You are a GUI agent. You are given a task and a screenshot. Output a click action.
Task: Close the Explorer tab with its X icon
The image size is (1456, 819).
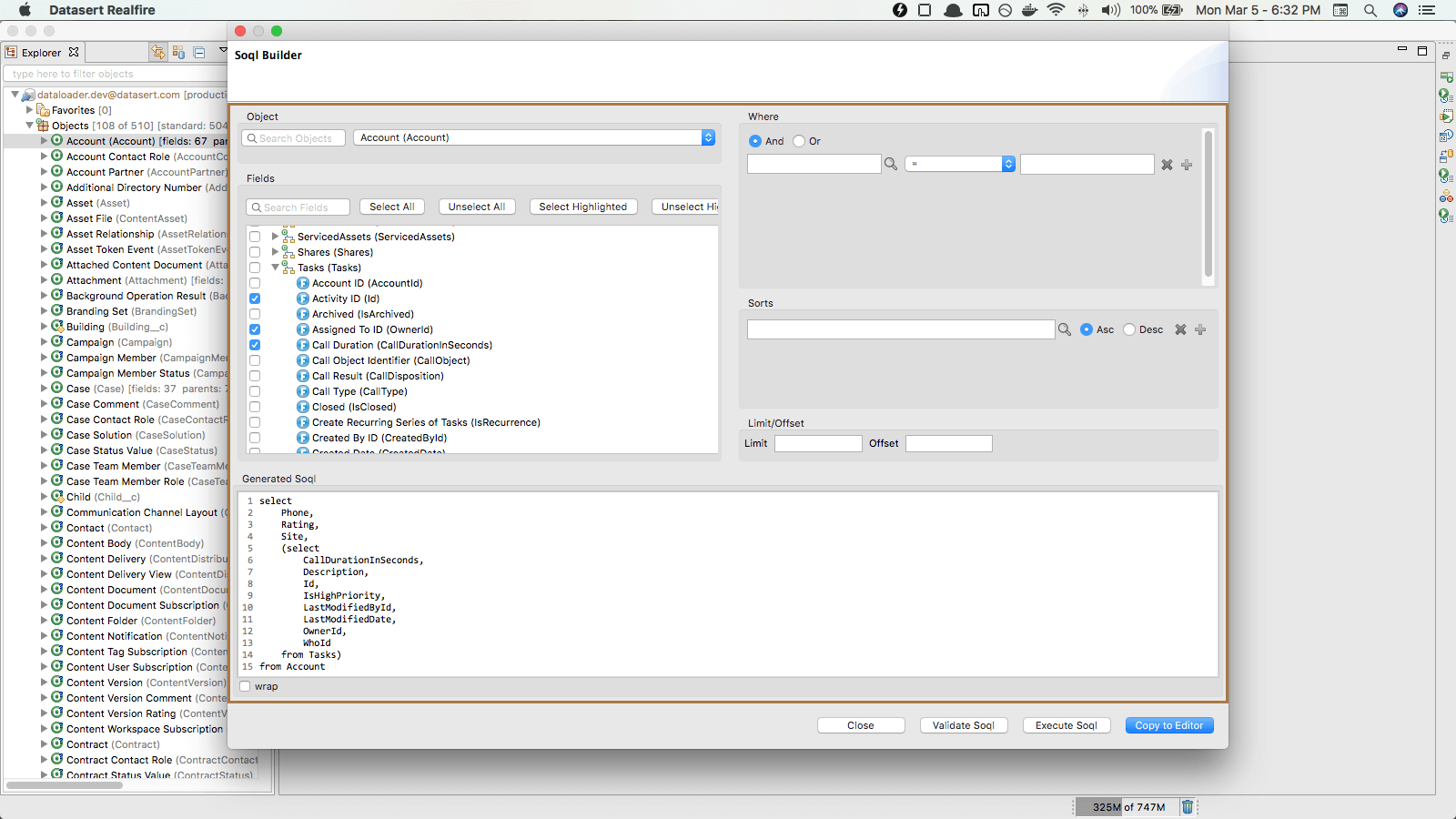74,52
